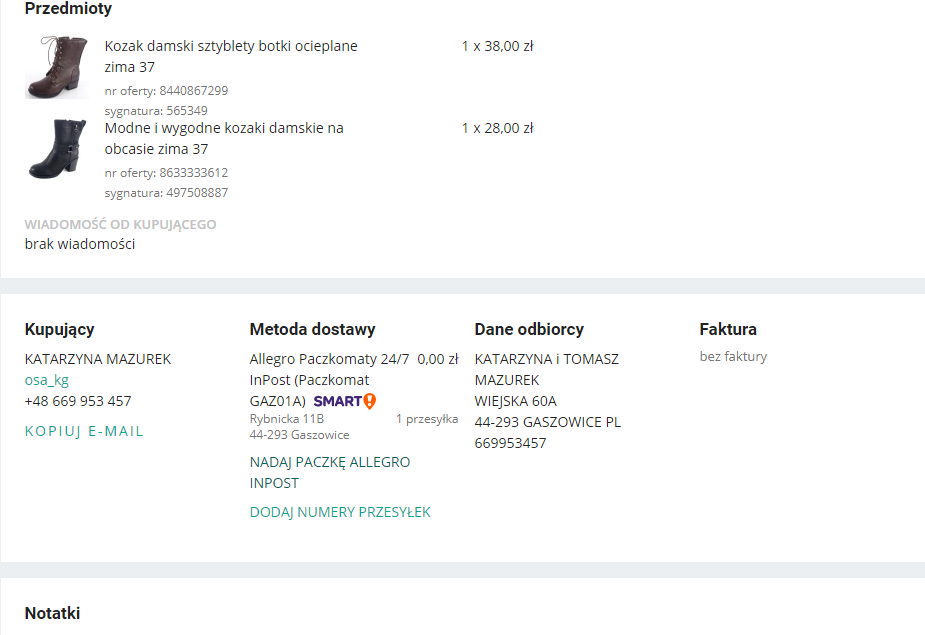Select offer number 8440867299
This screenshot has height=635, width=925.
[x=193, y=90]
